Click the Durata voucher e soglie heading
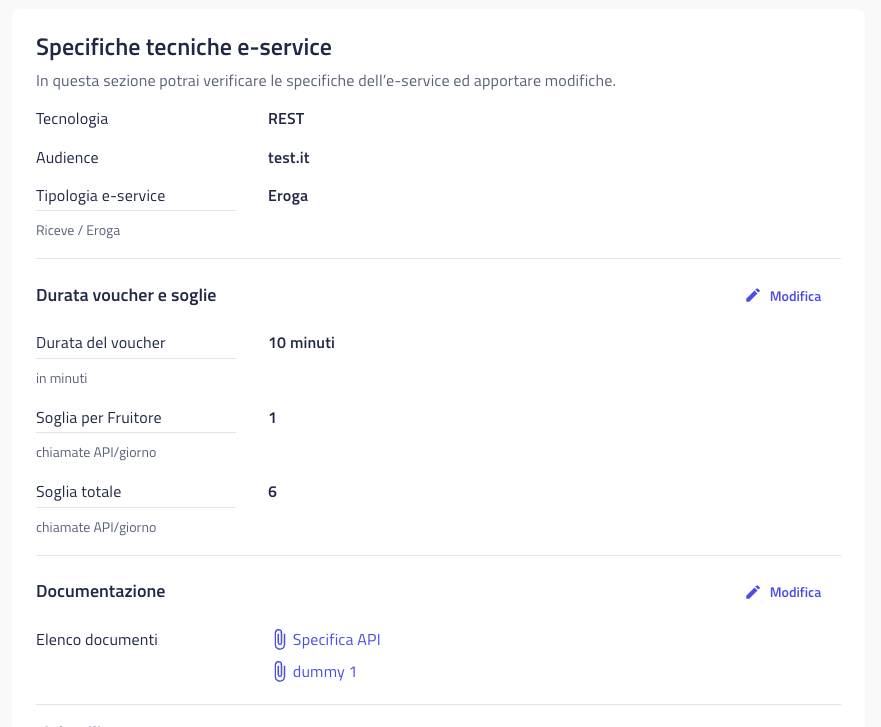The width and height of the screenshot is (881, 727). [x=126, y=296]
